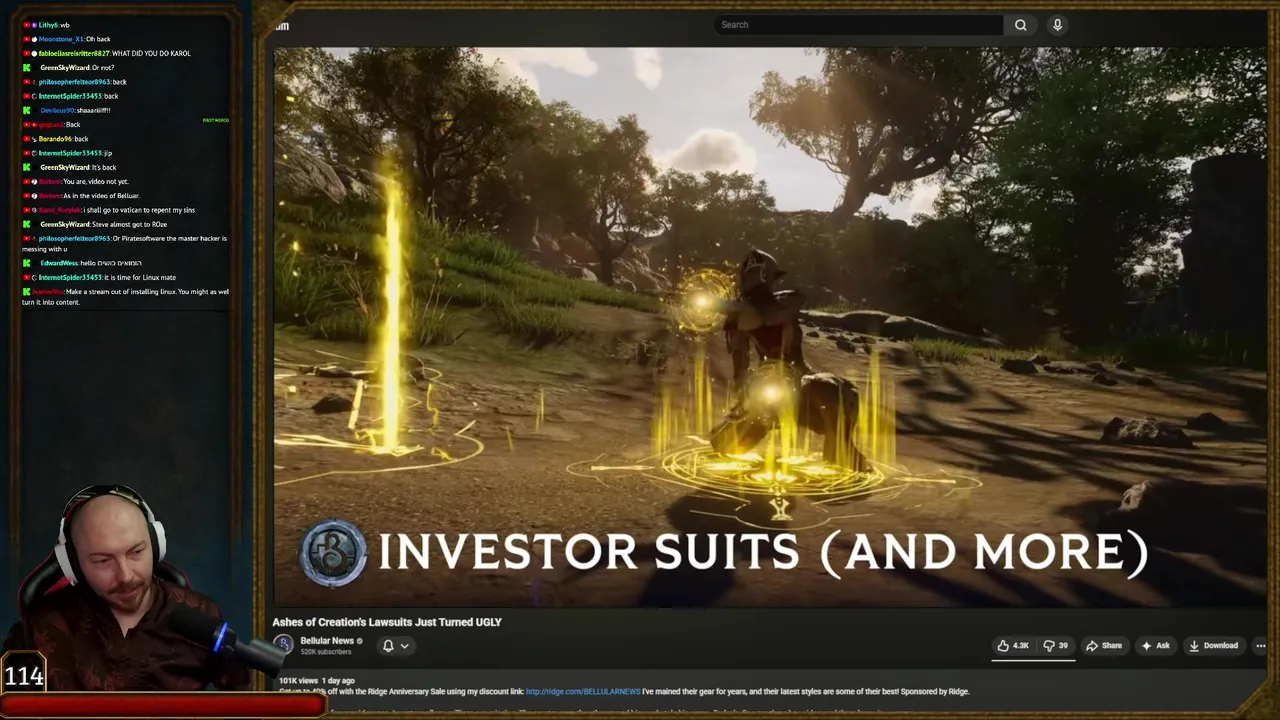Click Bellular logo in video overlay
The height and width of the screenshot is (720, 1280).
tap(333, 551)
